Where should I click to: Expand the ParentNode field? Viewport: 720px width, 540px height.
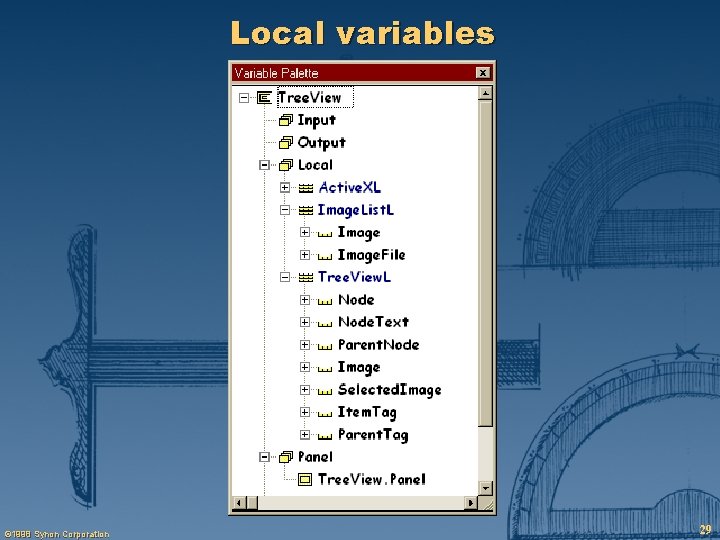(x=304, y=344)
